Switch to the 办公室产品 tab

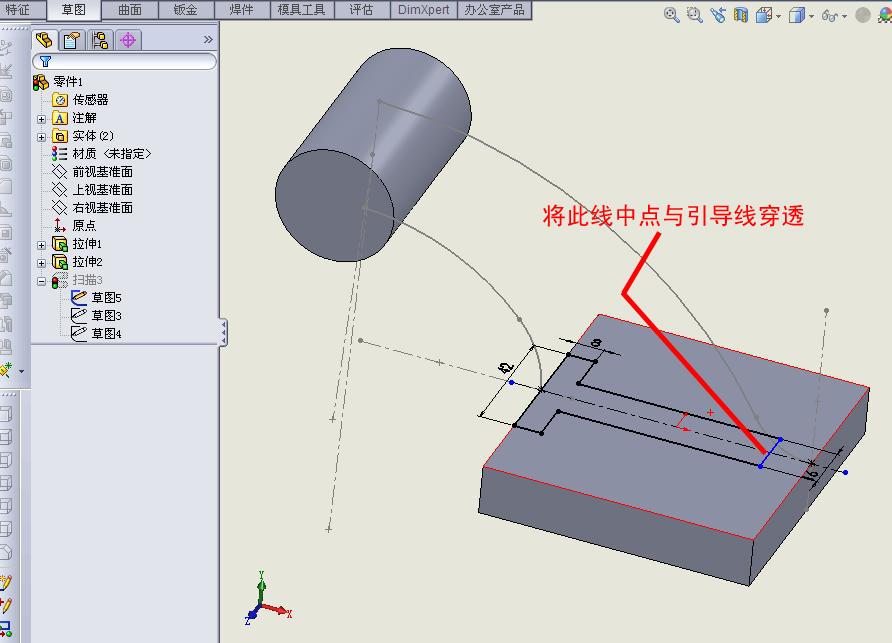[x=494, y=10]
